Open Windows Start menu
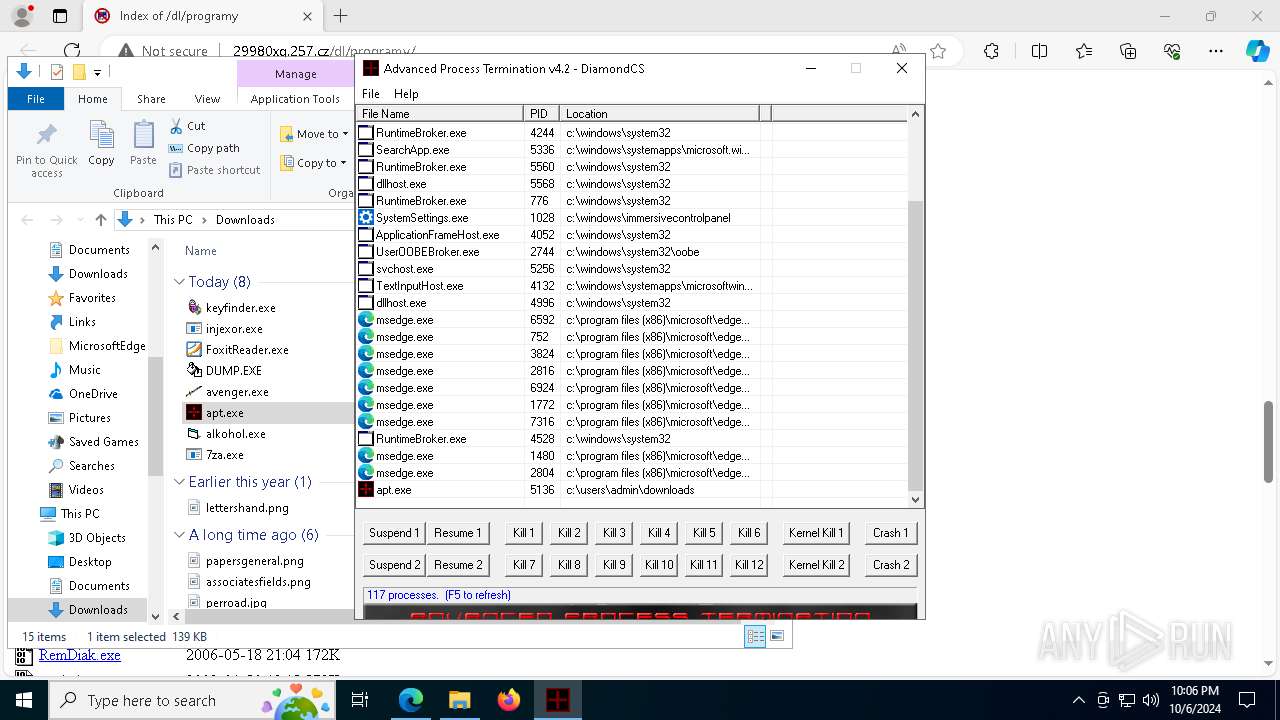This screenshot has height=720, width=1280. coord(24,700)
